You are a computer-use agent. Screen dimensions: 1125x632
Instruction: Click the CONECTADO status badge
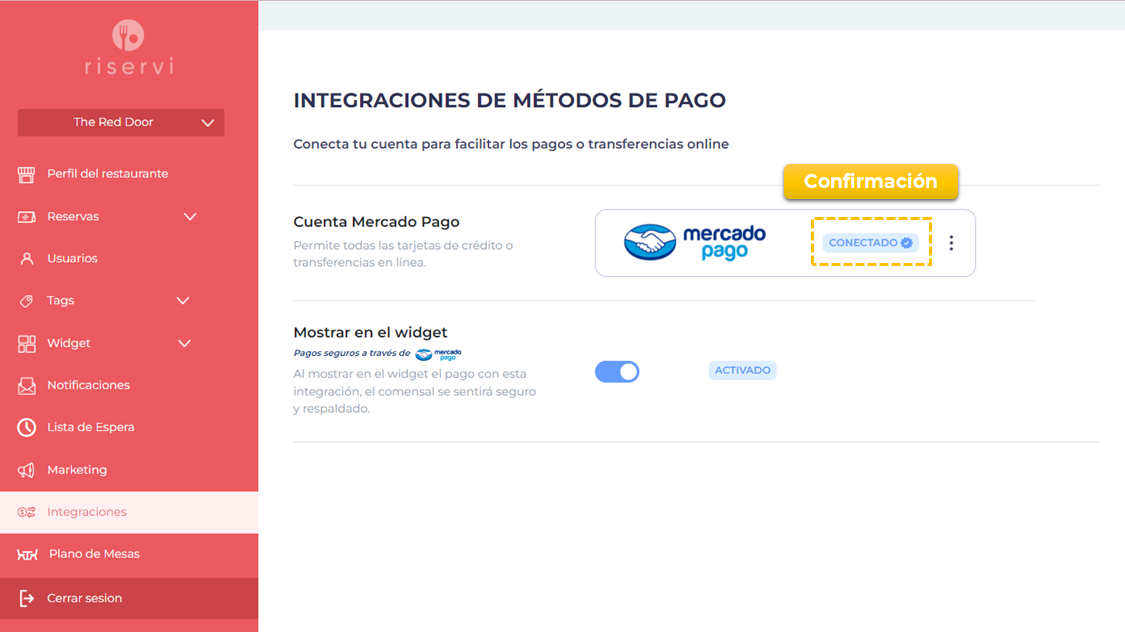point(870,242)
